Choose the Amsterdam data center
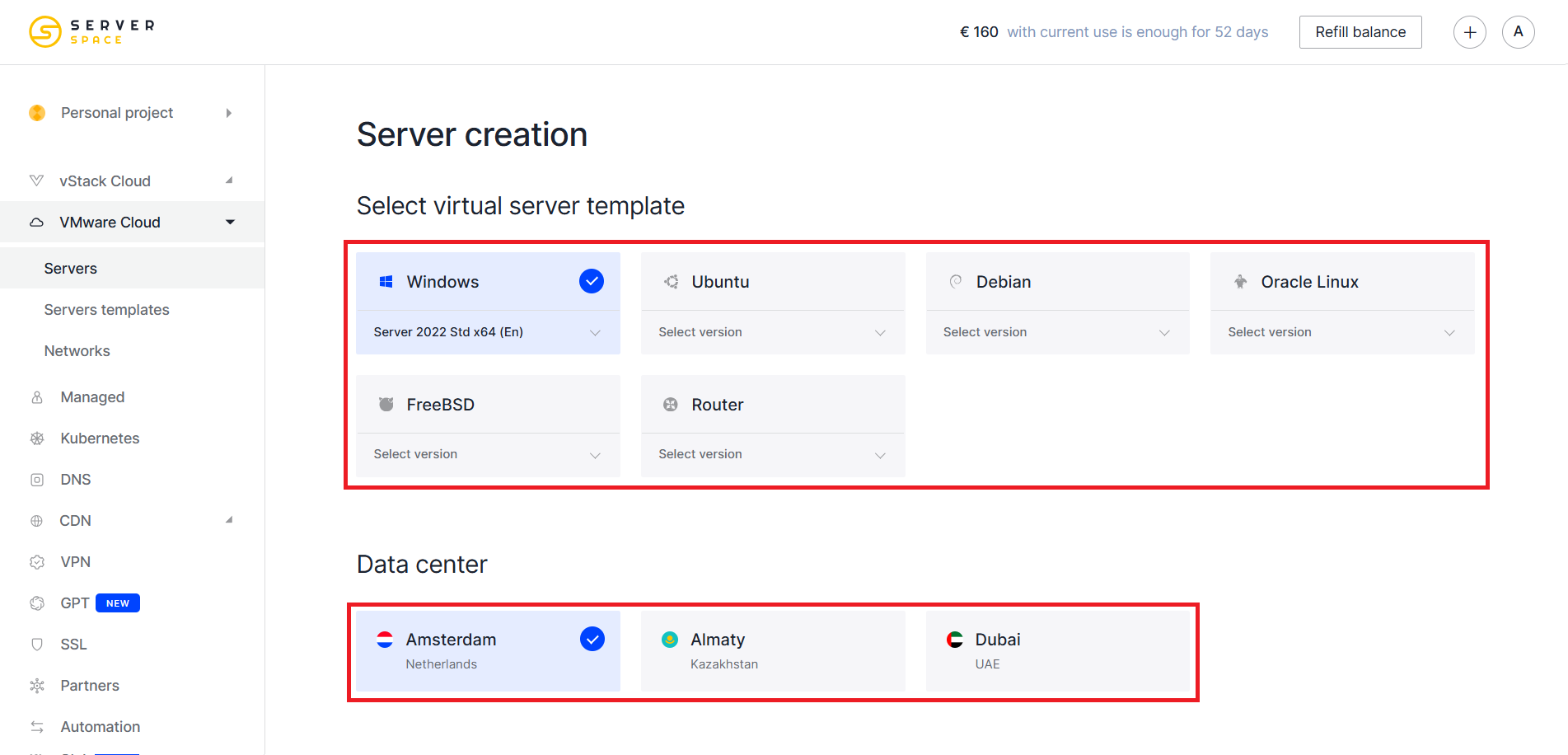The height and width of the screenshot is (755, 1568). pyautogui.click(x=488, y=651)
